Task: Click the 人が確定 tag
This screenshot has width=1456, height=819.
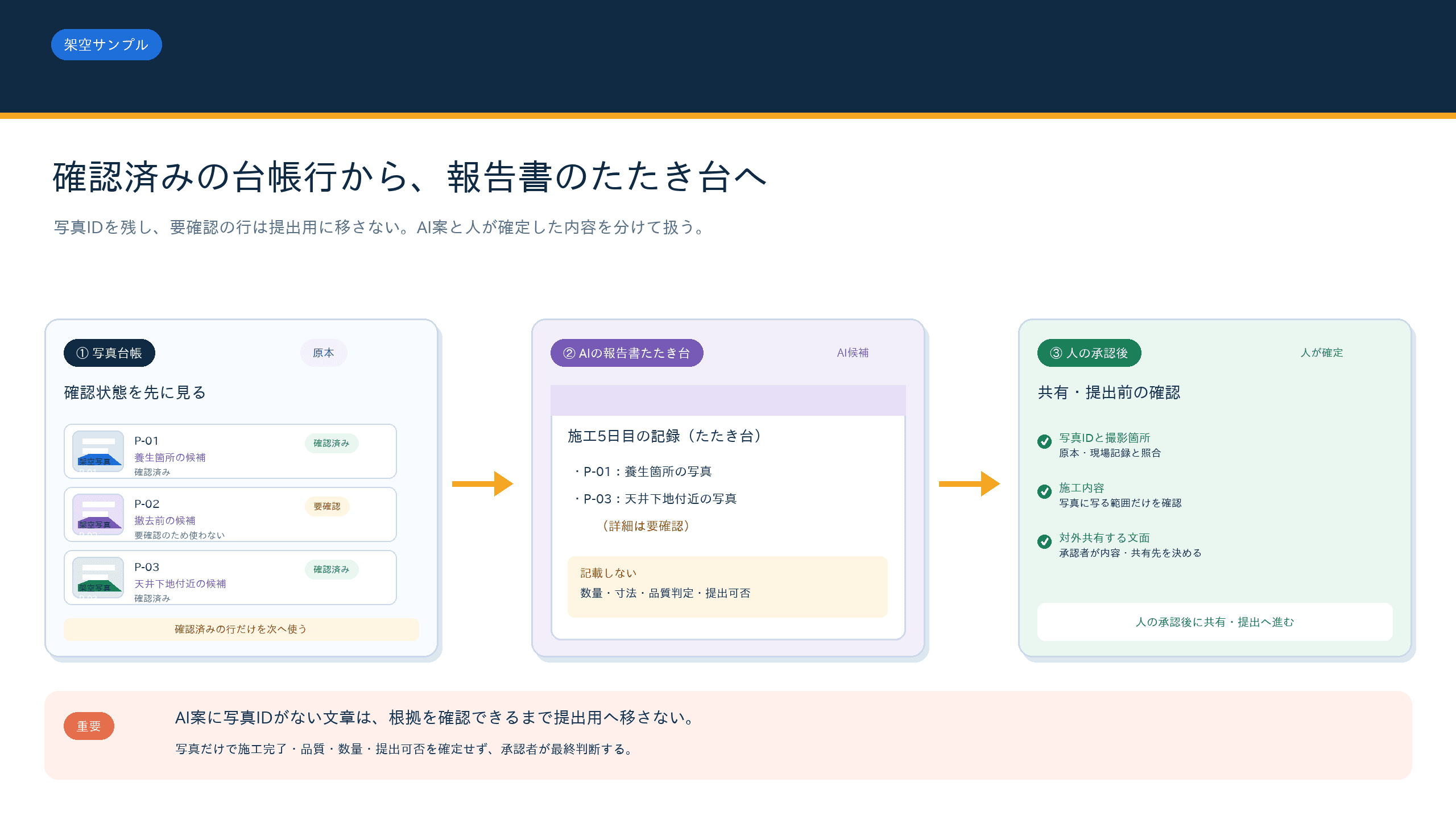Action: 1322,353
